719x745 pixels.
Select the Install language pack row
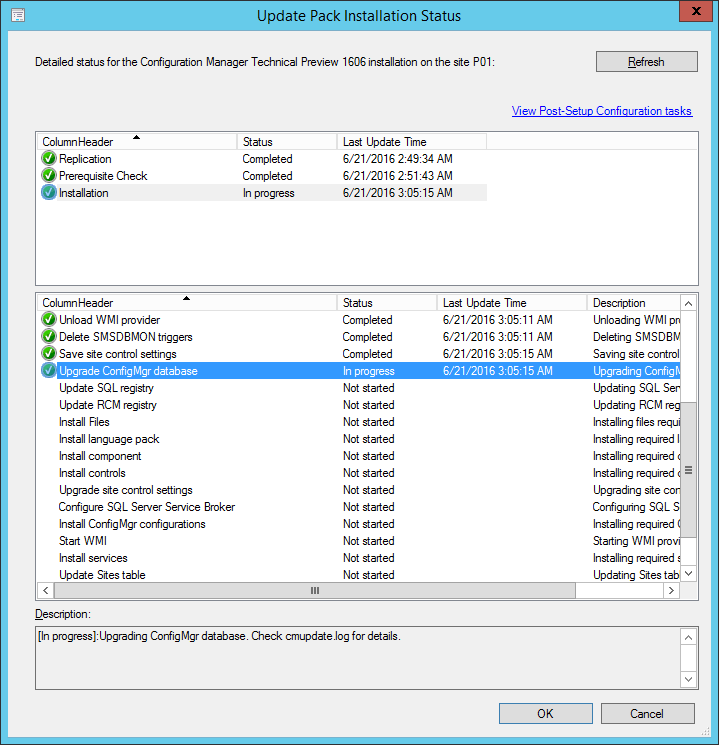click(359, 439)
